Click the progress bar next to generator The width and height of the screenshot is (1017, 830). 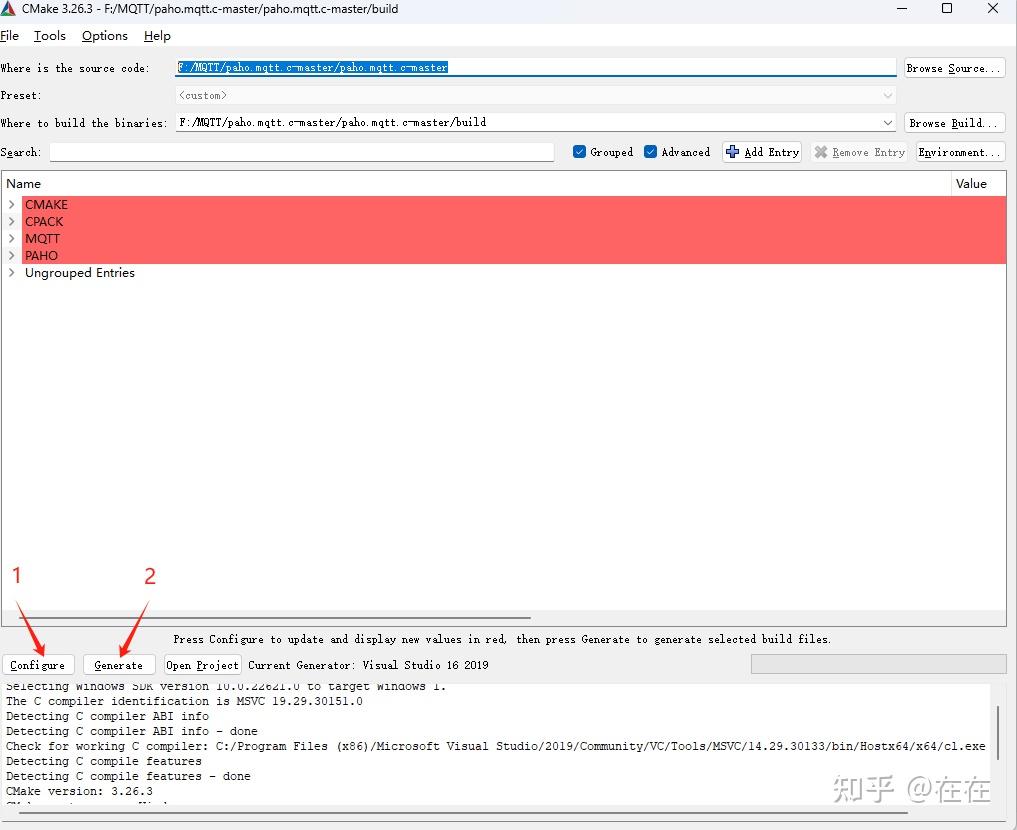point(878,664)
